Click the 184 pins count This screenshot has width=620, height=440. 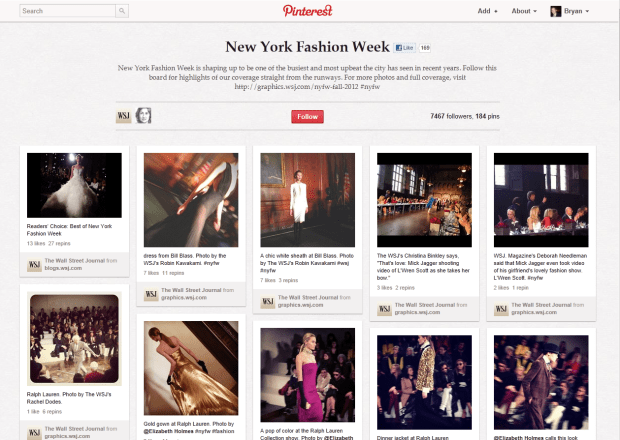pyautogui.click(x=487, y=116)
